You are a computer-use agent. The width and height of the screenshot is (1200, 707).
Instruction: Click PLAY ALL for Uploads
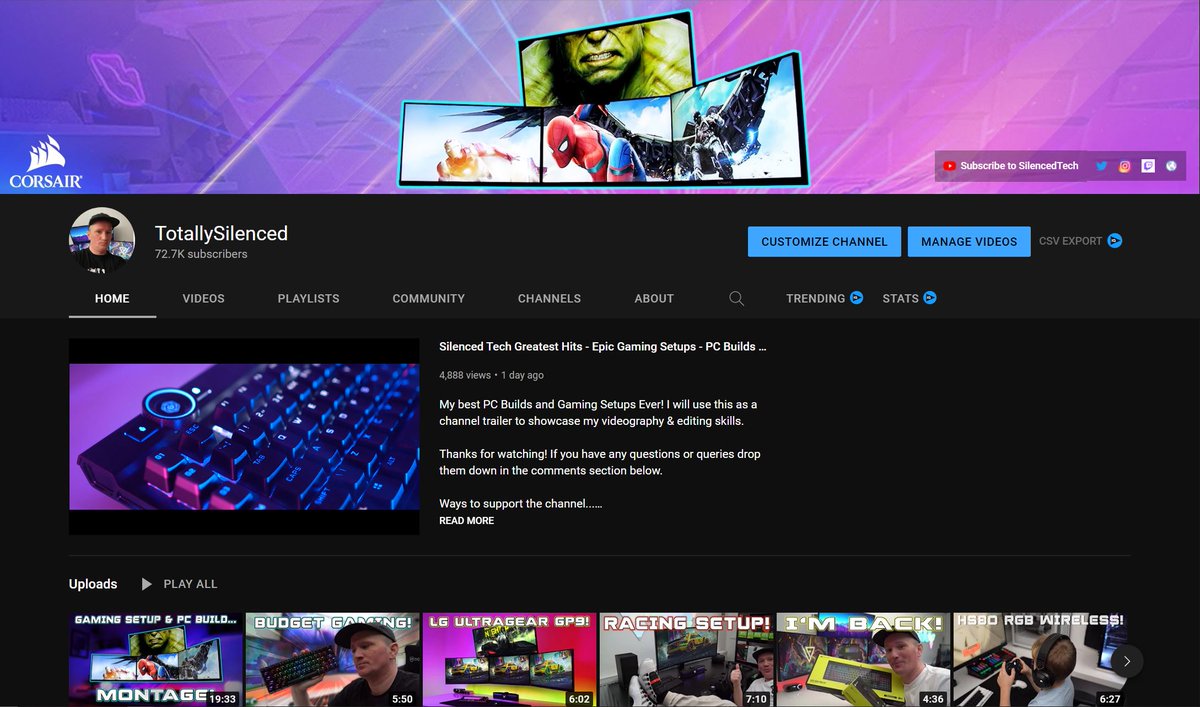point(179,584)
